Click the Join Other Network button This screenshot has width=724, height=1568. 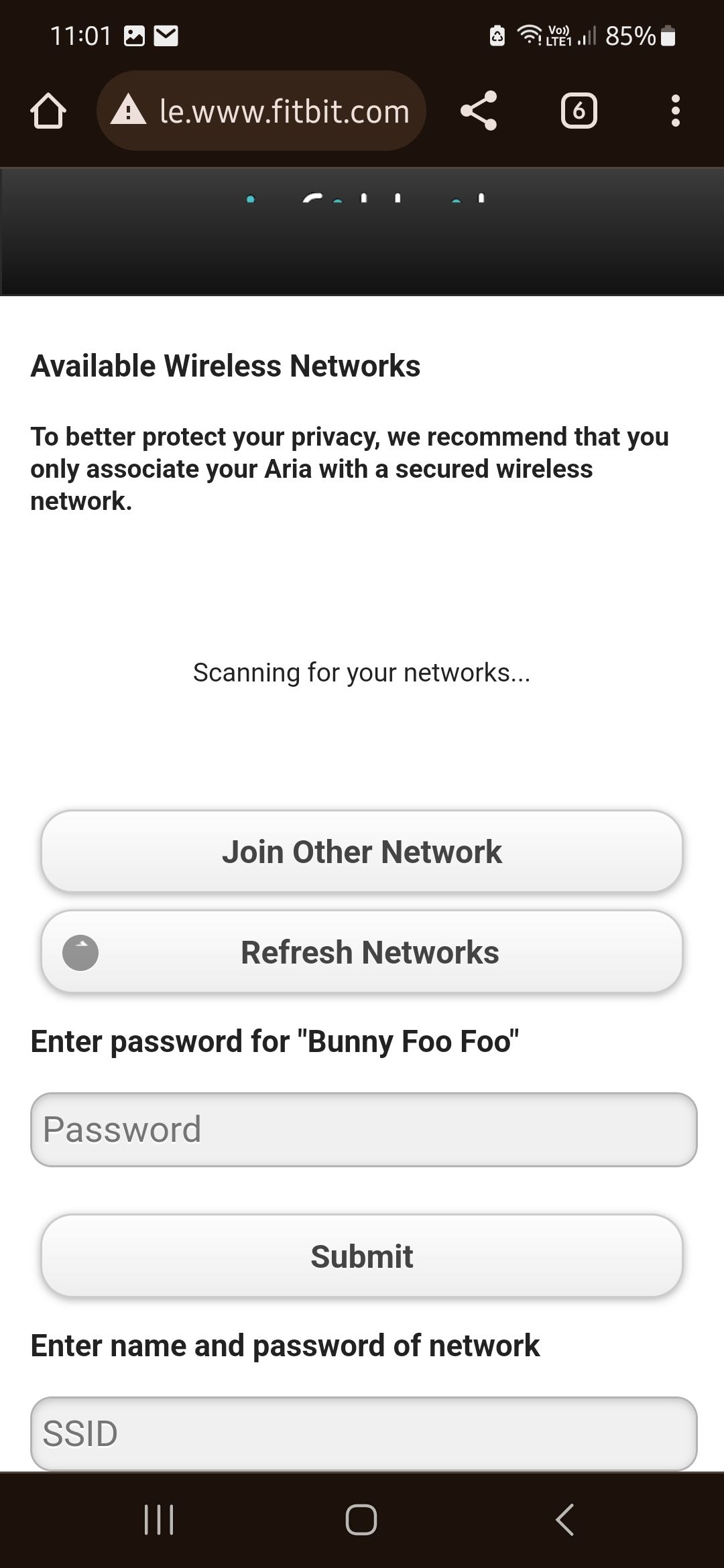pos(362,852)
